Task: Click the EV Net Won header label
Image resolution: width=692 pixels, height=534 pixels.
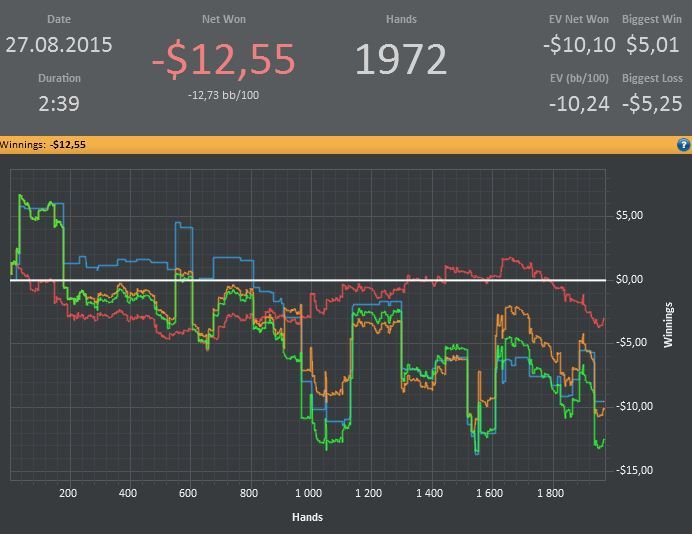Action: tap(579, 19)
